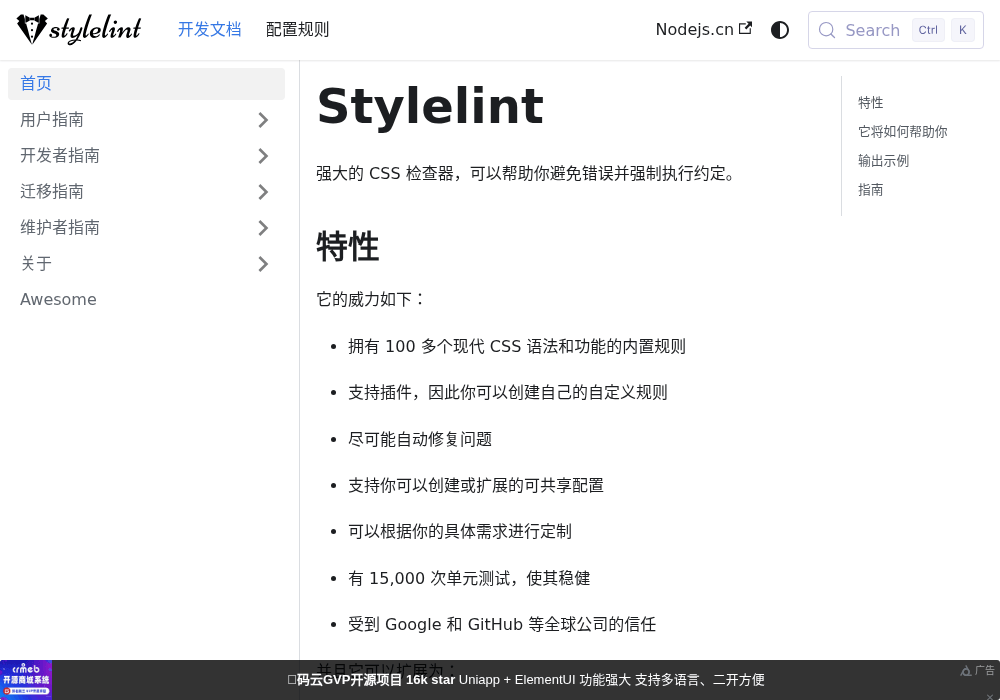
Task: Click the K shortcut key badge
Action: [962, 30]
